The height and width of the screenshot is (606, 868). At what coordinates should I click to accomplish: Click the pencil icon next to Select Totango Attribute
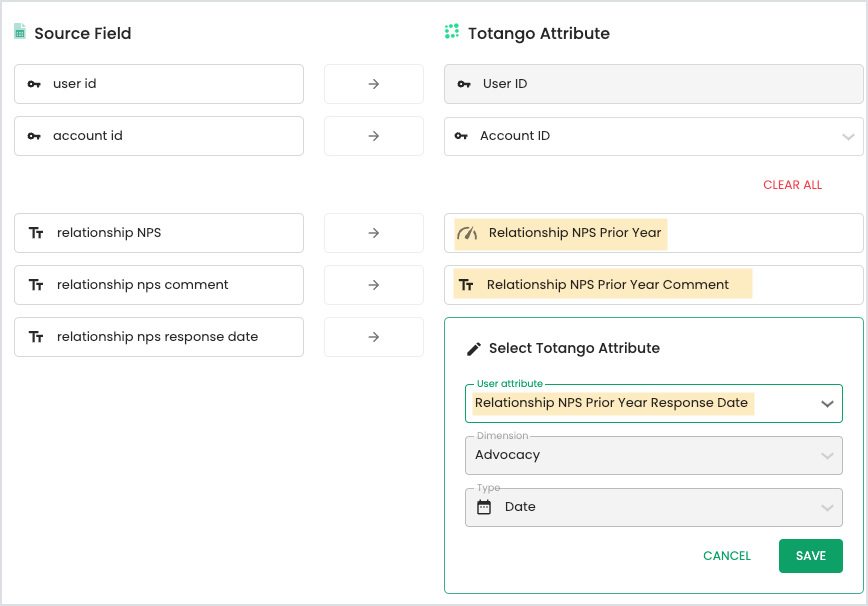click(x=474, y=349)
